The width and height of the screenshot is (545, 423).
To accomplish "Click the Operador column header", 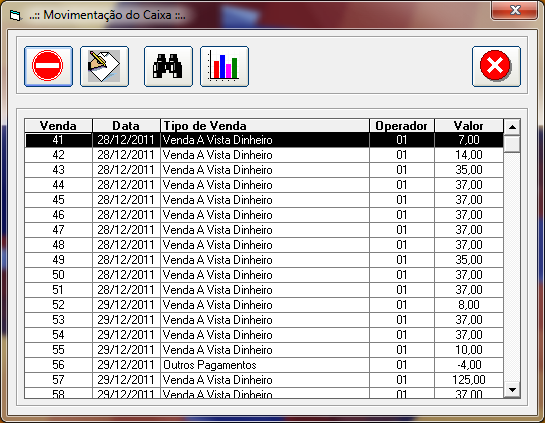I will click(402, 125).
